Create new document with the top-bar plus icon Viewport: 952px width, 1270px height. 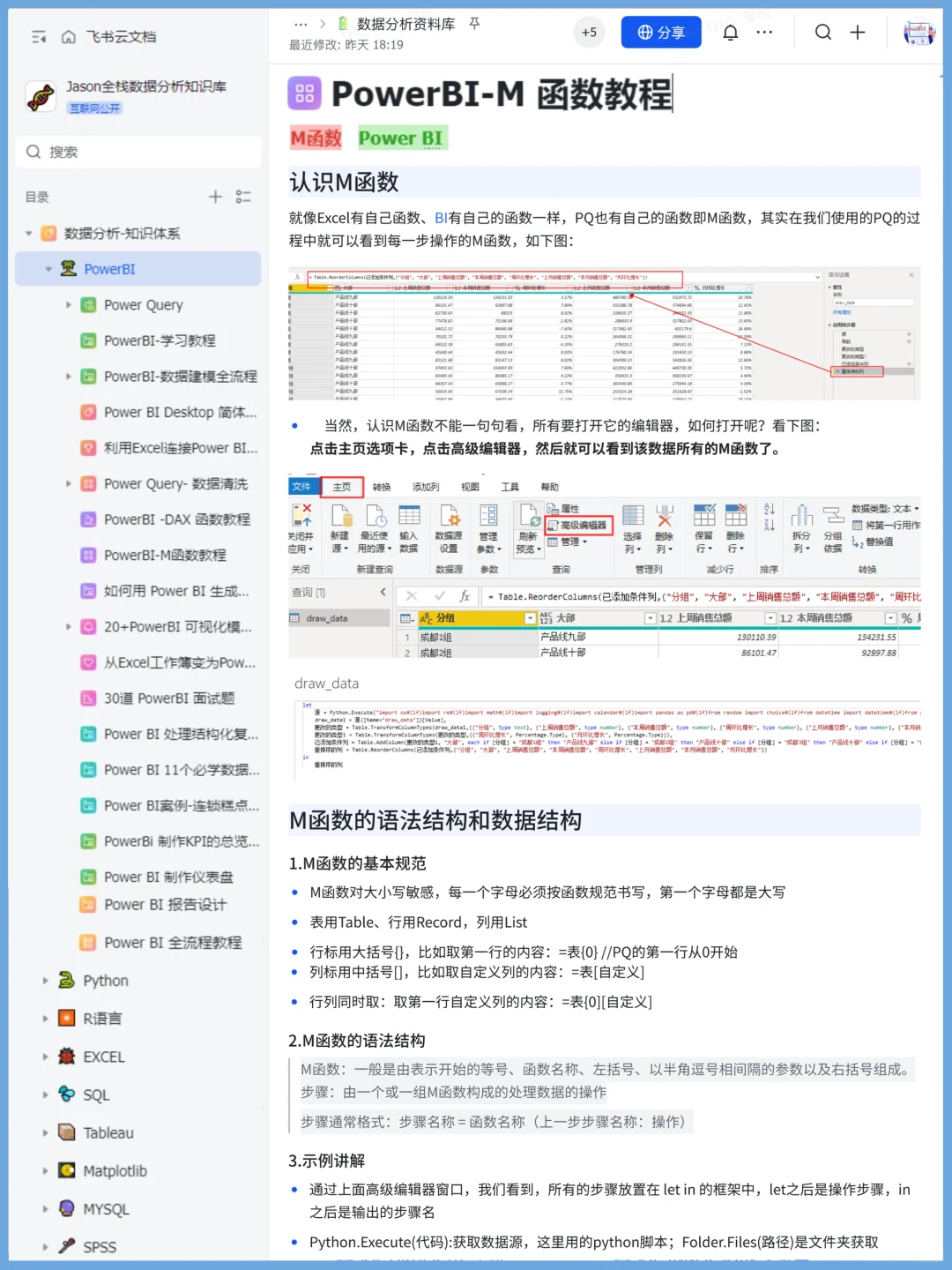click(x=858, y=33)
